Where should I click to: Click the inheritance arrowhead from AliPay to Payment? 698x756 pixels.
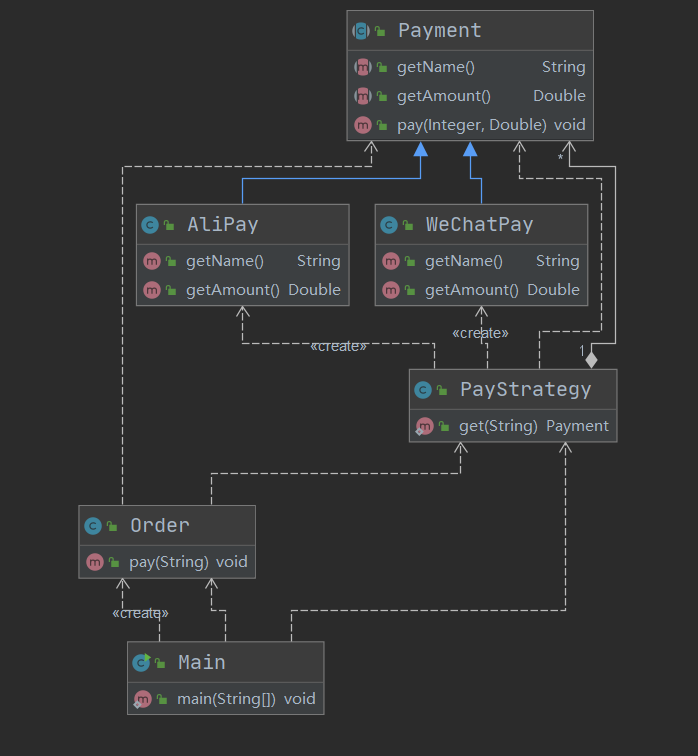421,149
